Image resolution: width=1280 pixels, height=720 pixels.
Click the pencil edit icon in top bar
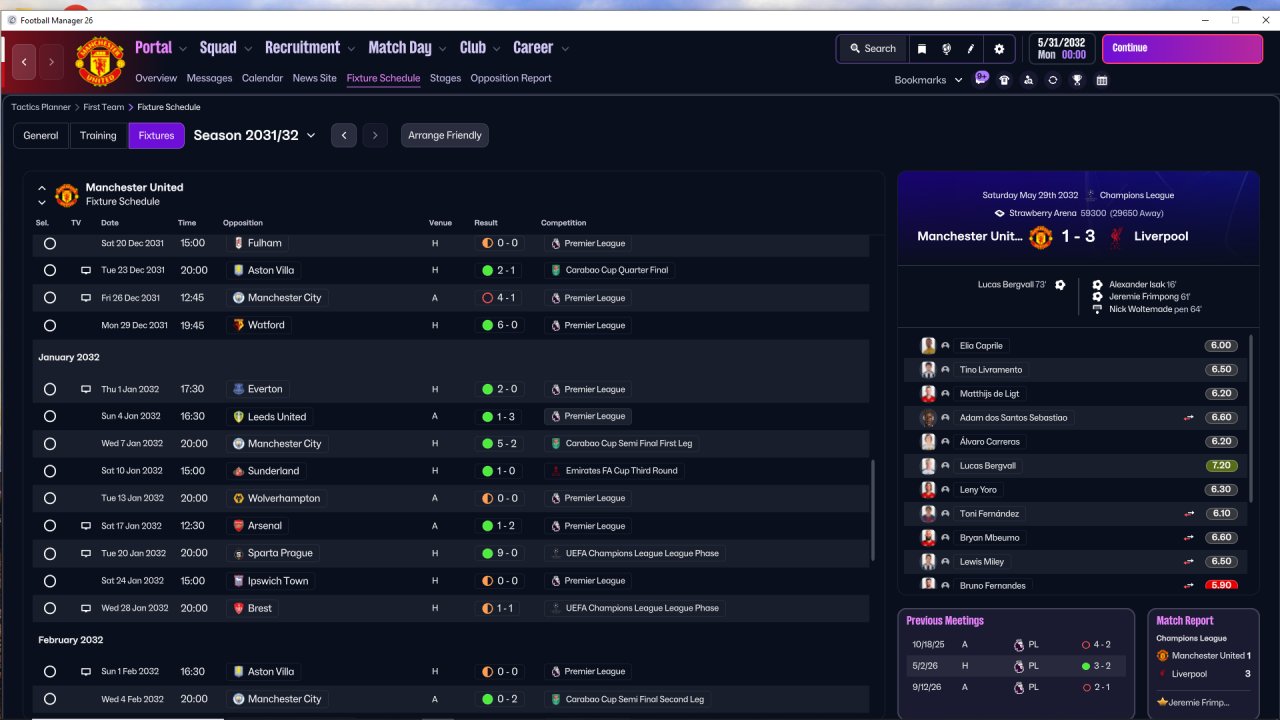[970, 48]
